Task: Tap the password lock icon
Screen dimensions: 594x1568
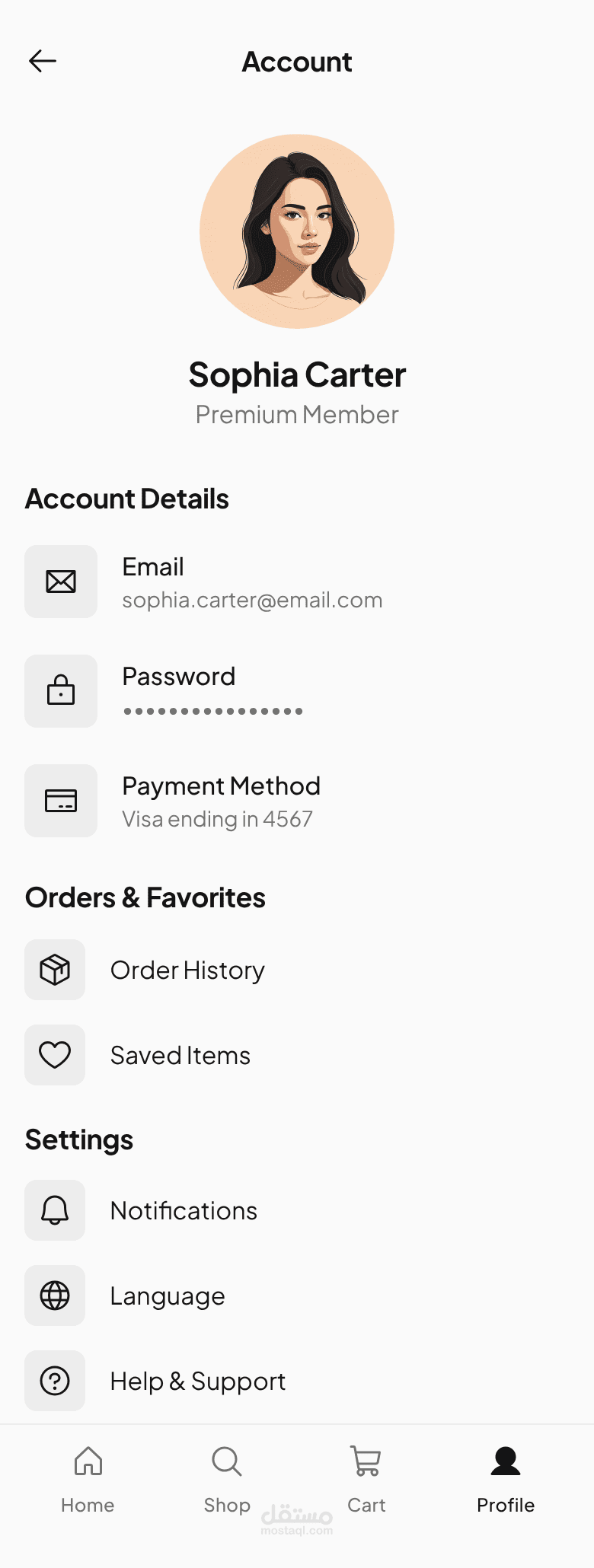Action: point(61,691)
